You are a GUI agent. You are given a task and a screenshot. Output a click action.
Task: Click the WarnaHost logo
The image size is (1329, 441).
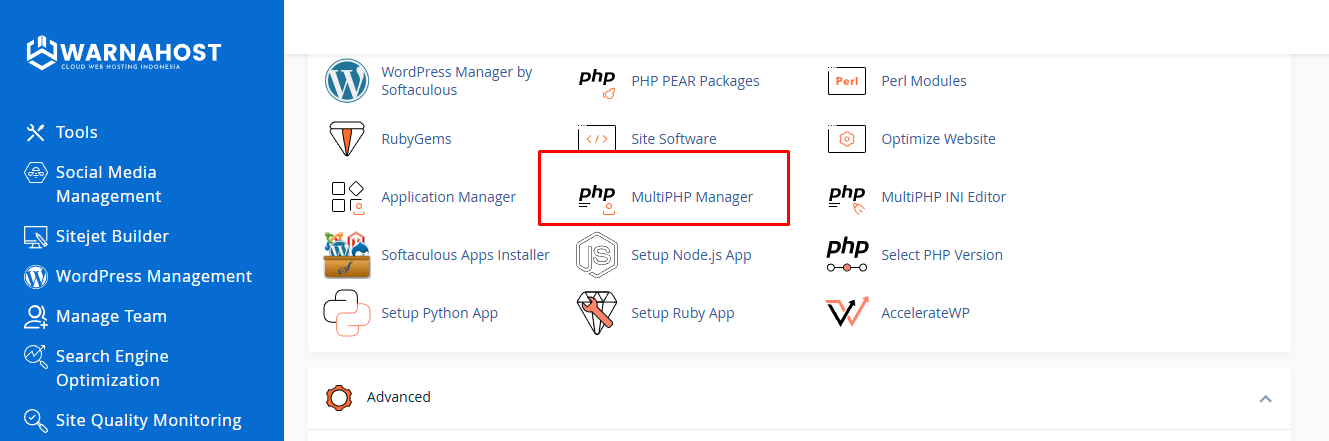(124, 54)
